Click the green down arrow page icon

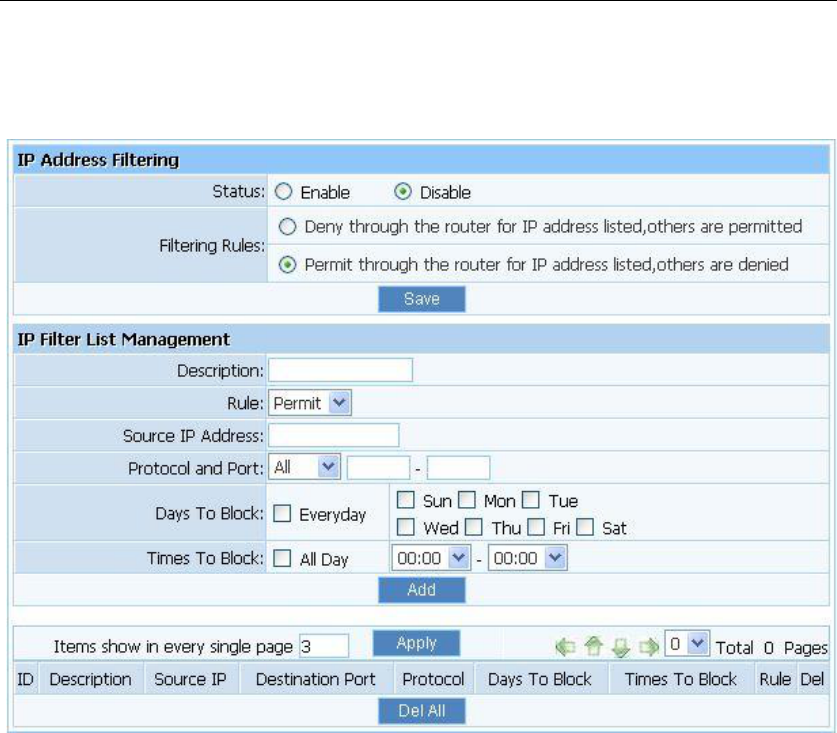tap(621, 647)
